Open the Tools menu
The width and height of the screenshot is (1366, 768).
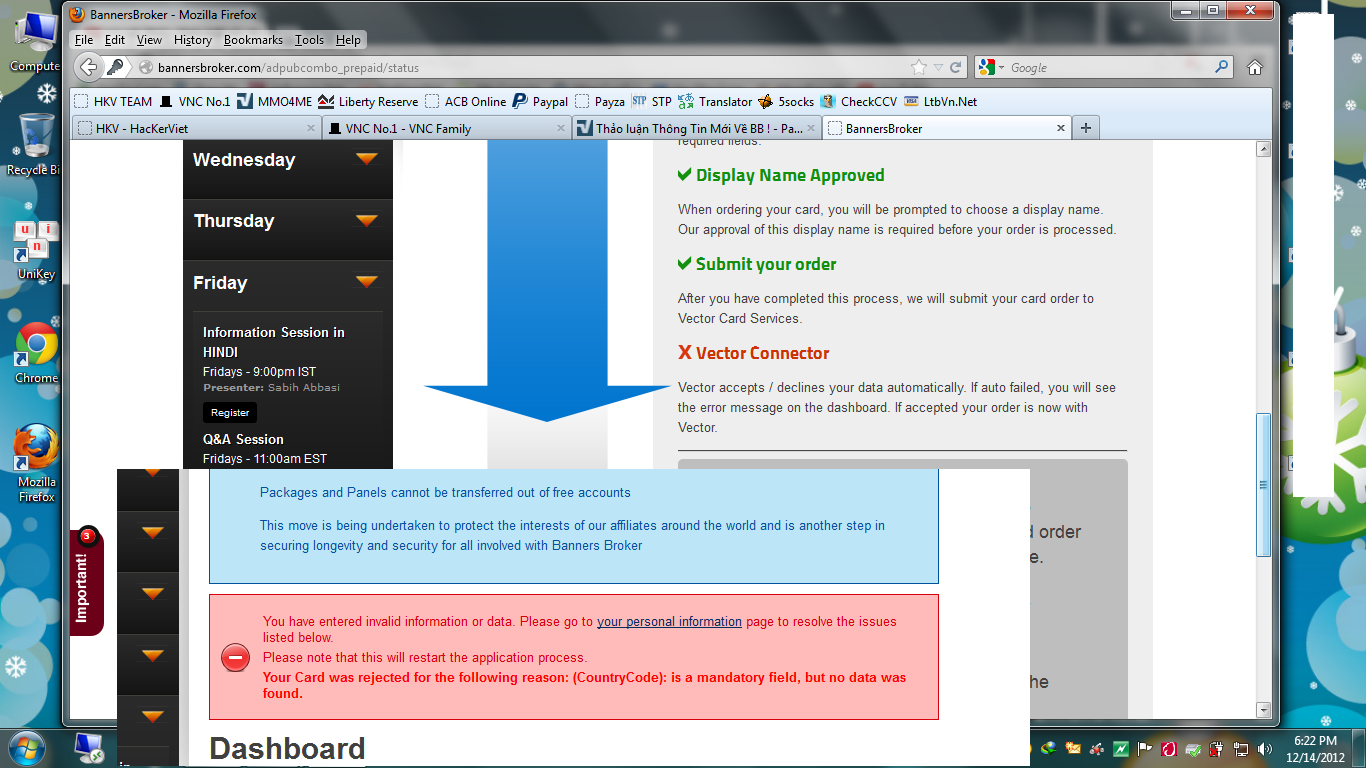[x=310, y=40]
